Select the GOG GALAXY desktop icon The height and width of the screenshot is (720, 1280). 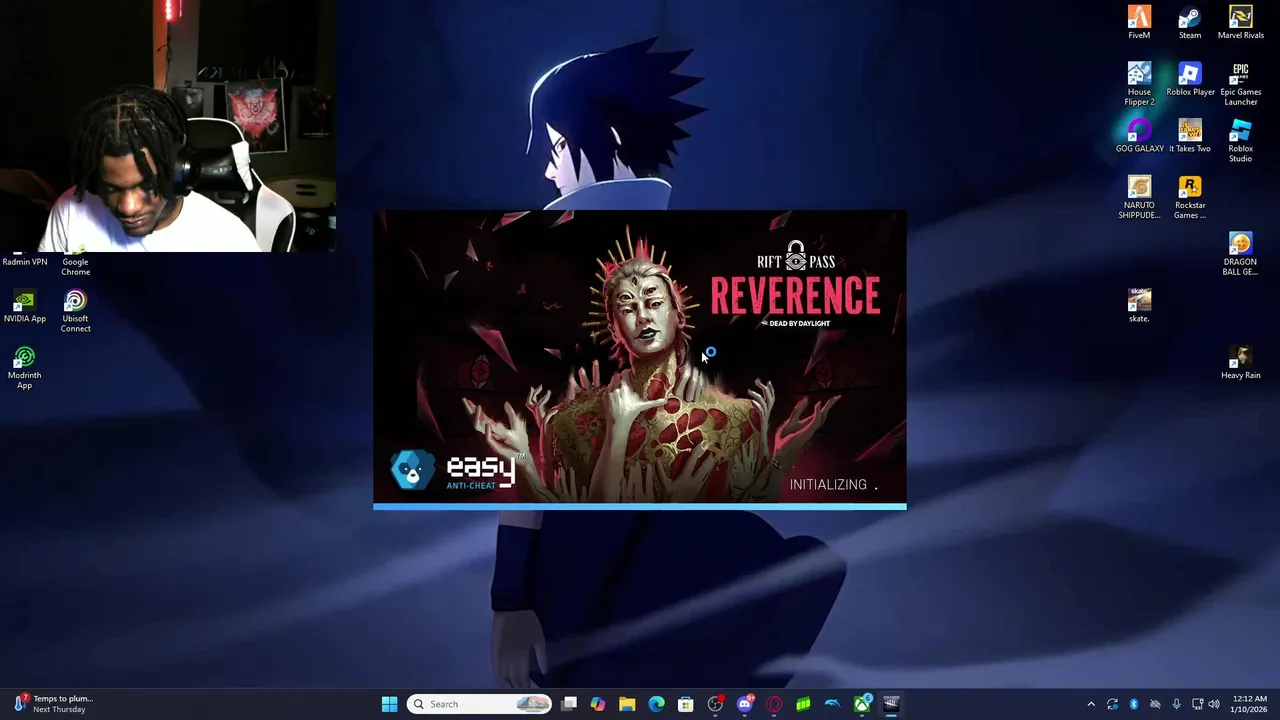pos(1139,136)
